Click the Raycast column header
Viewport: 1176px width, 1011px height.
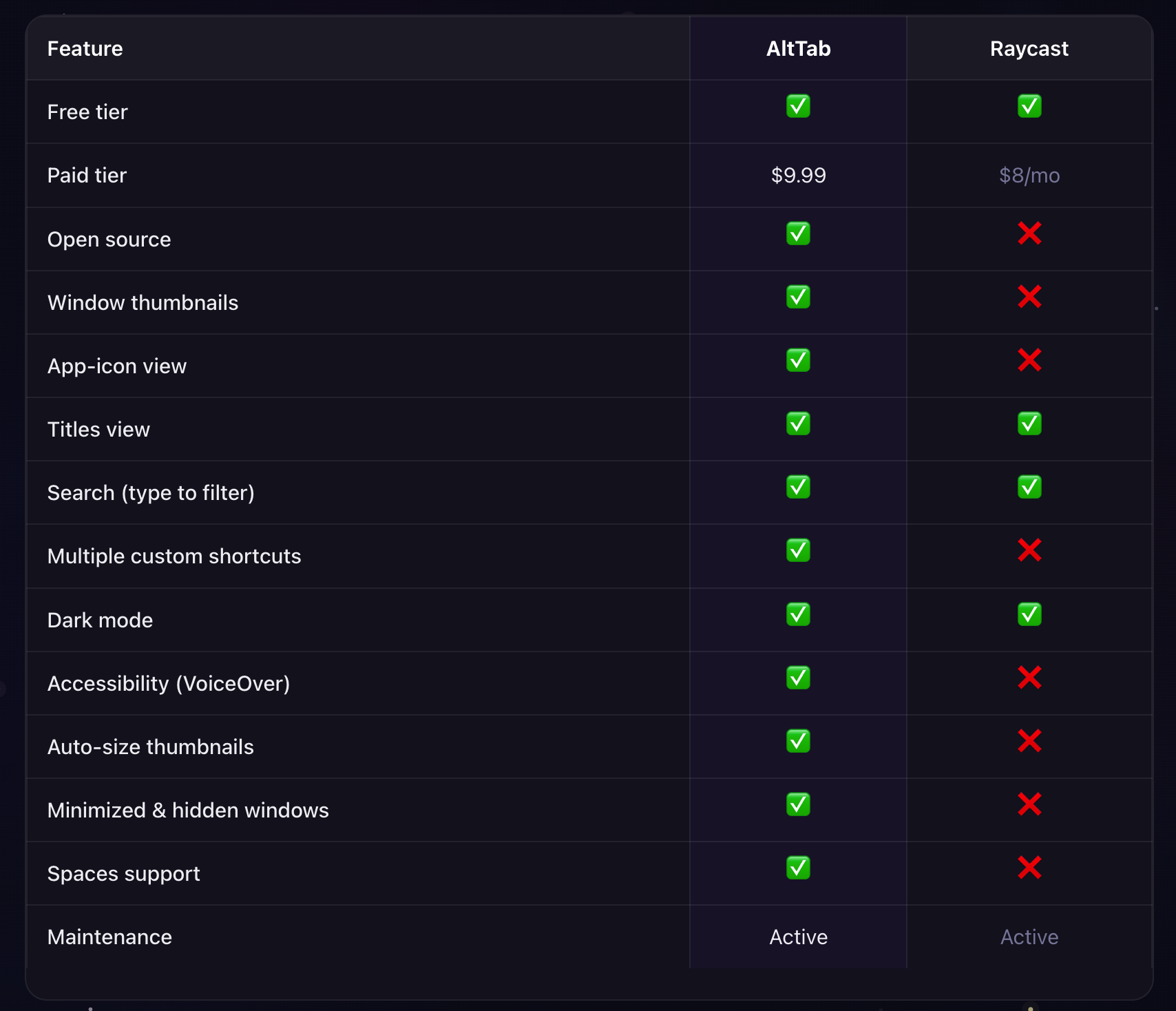click(1029, 49)
